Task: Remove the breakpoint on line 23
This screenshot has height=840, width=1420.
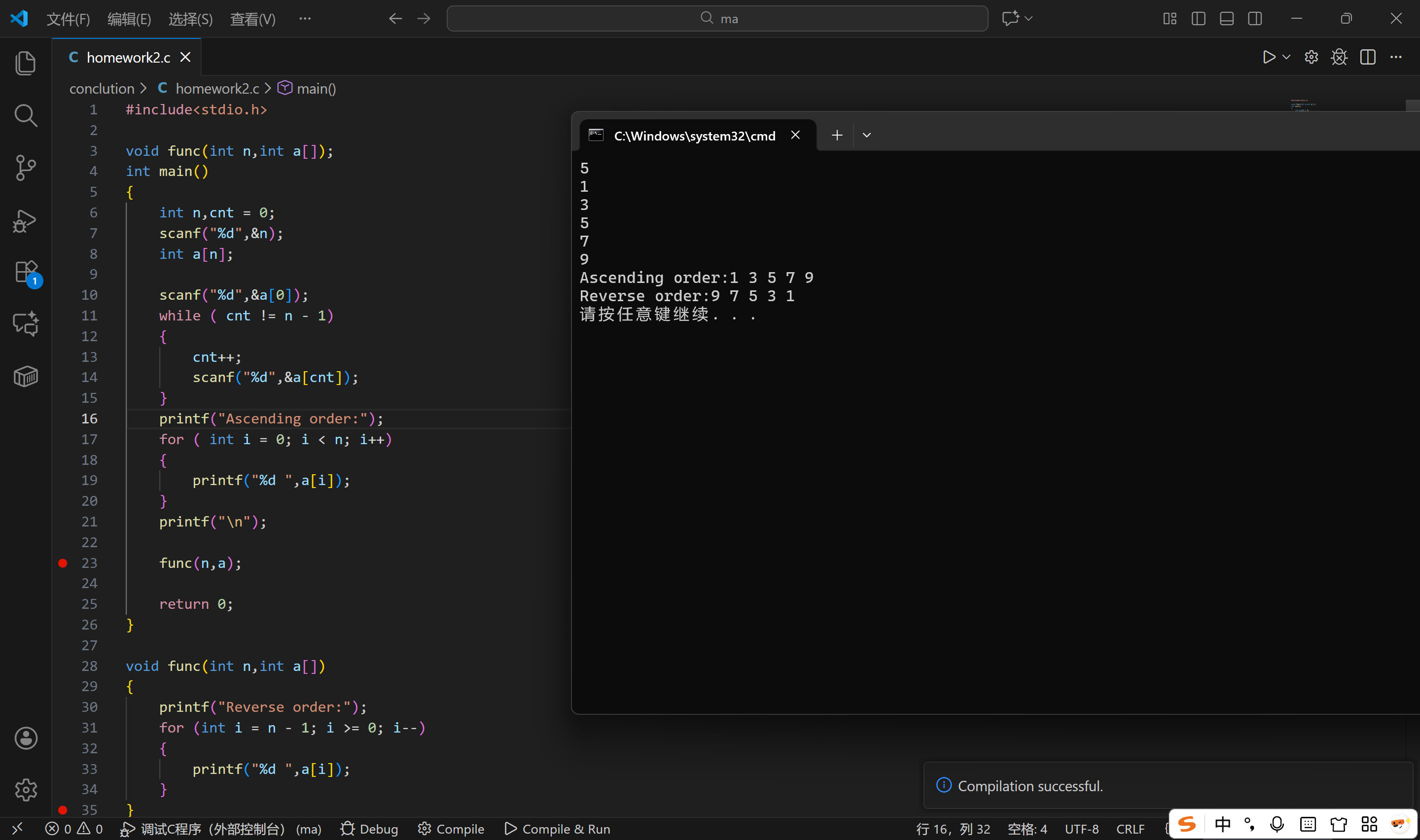Action: pyautogui.click(x=63, y=563)
